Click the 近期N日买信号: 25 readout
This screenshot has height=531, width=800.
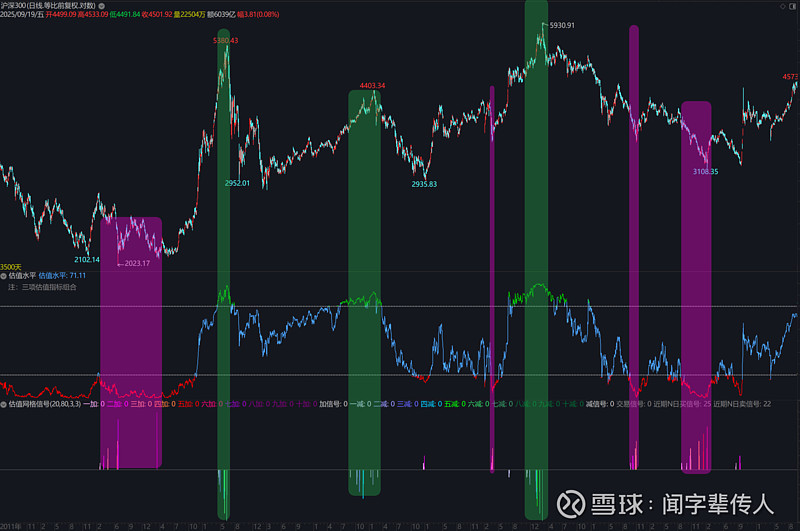pyautogui.click(x=682, y=404)
